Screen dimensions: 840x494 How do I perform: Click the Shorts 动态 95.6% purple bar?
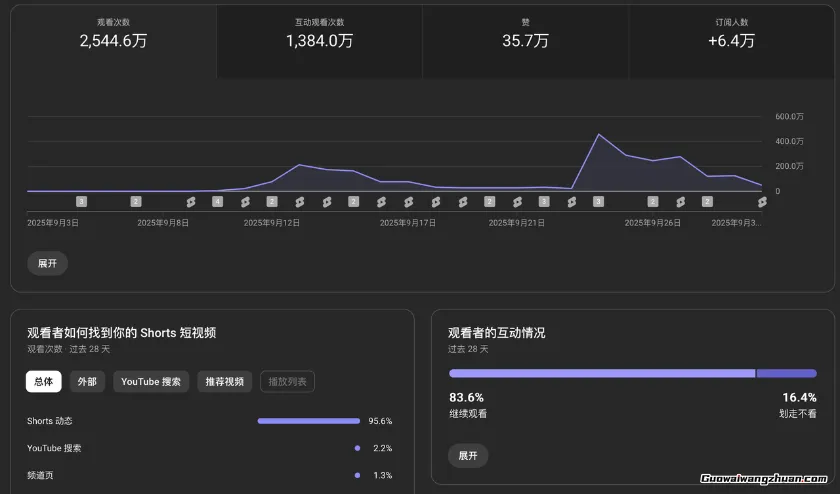click(x=309, y=421)
